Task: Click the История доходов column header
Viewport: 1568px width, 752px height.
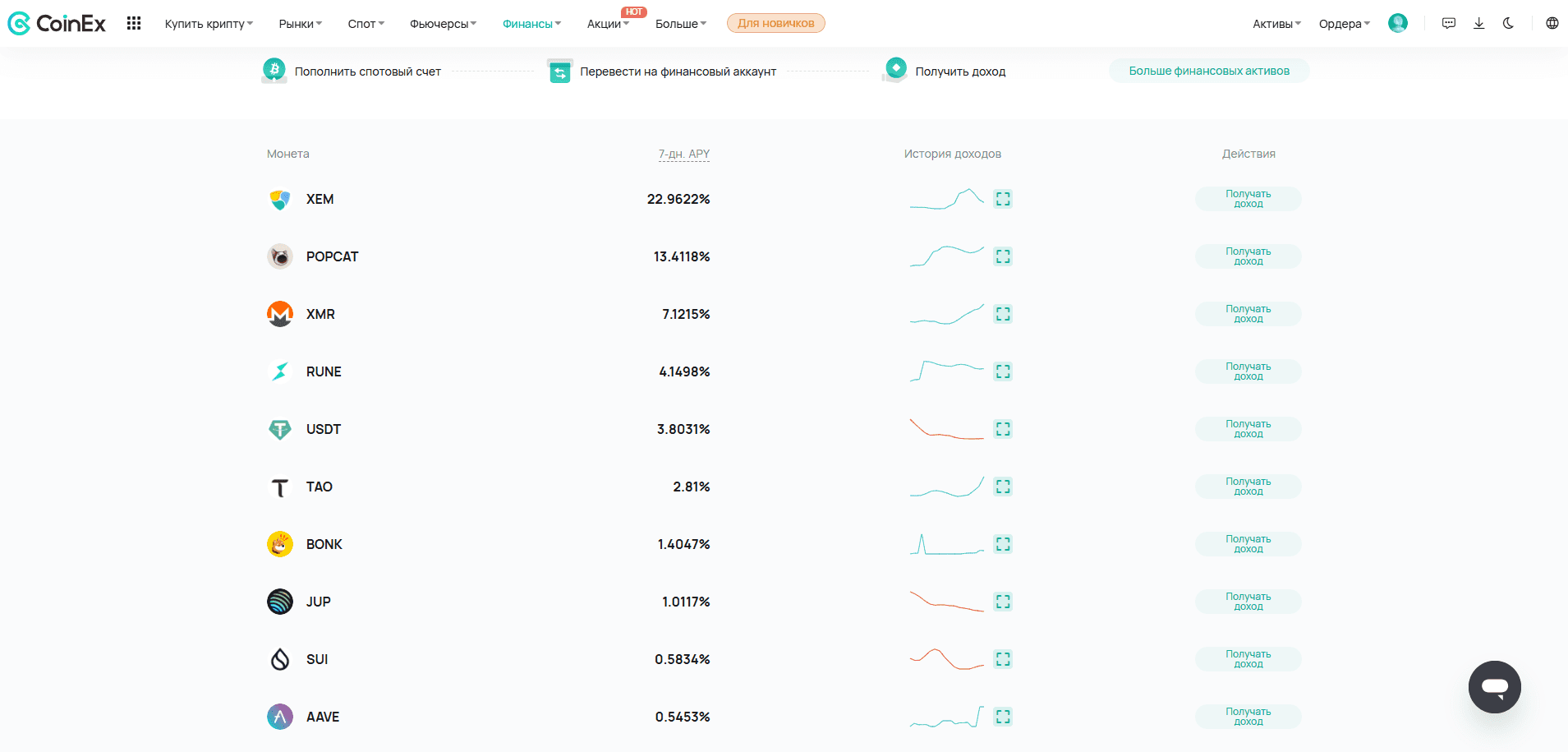Action: [x=953, y=154]
